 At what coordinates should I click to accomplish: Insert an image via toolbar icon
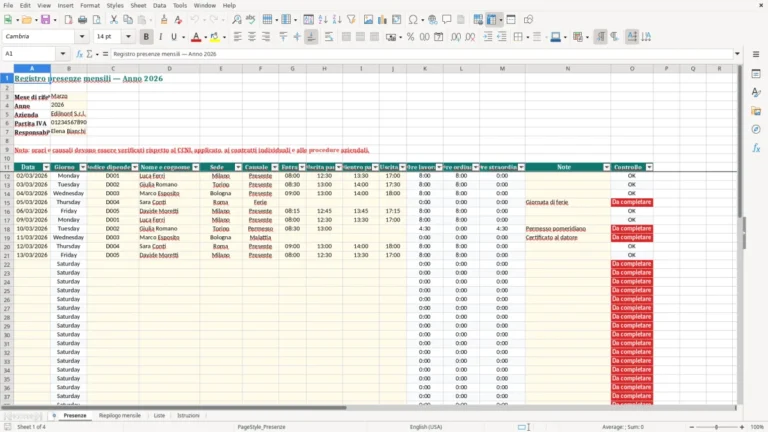click(368, 20)
